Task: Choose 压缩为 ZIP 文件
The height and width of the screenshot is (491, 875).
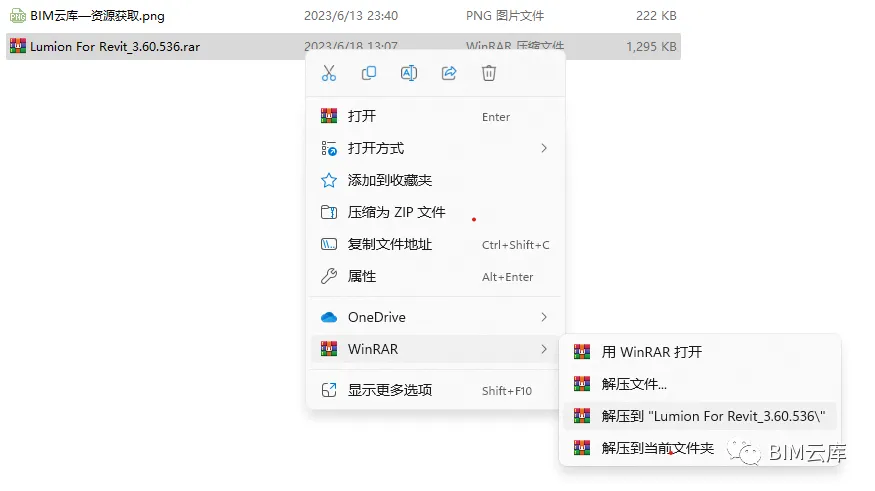Action: pyautogui.click(x=435, y=212)
